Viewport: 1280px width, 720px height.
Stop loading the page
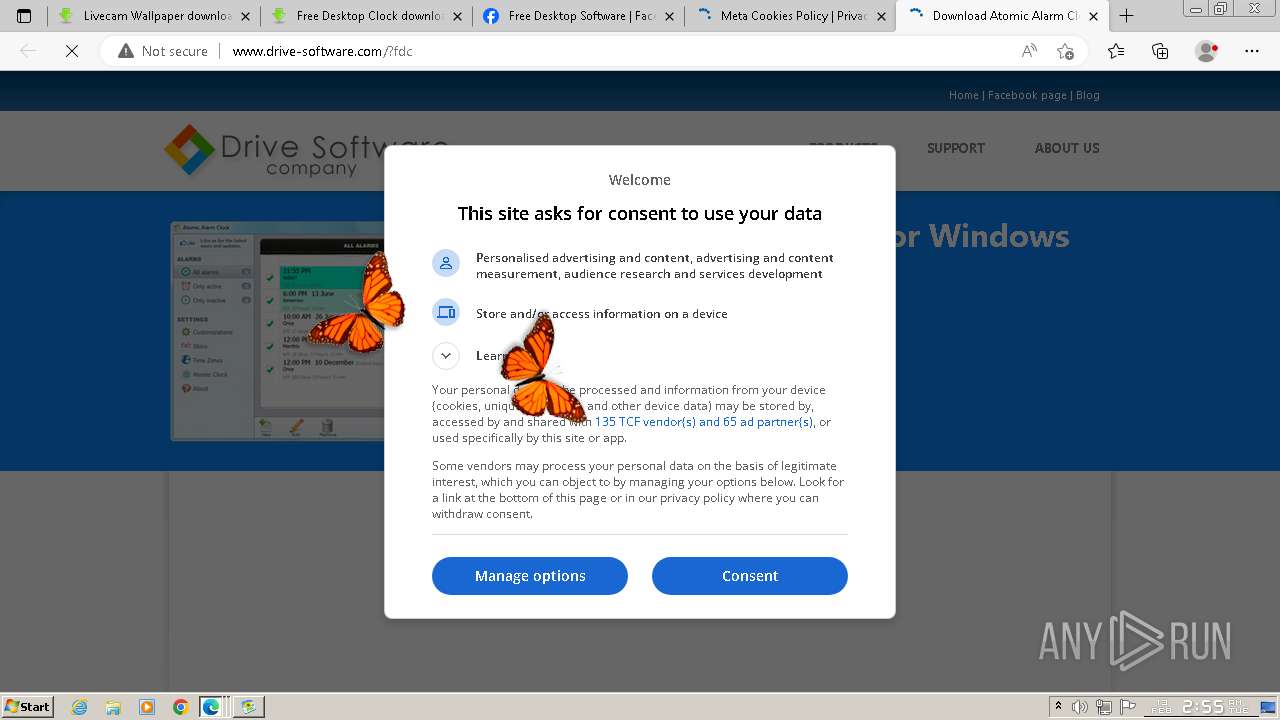click(72, 51)
